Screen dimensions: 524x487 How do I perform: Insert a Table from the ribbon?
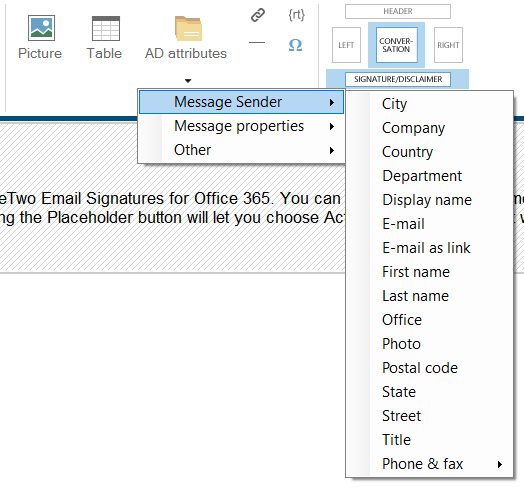[x=106, y=28]
